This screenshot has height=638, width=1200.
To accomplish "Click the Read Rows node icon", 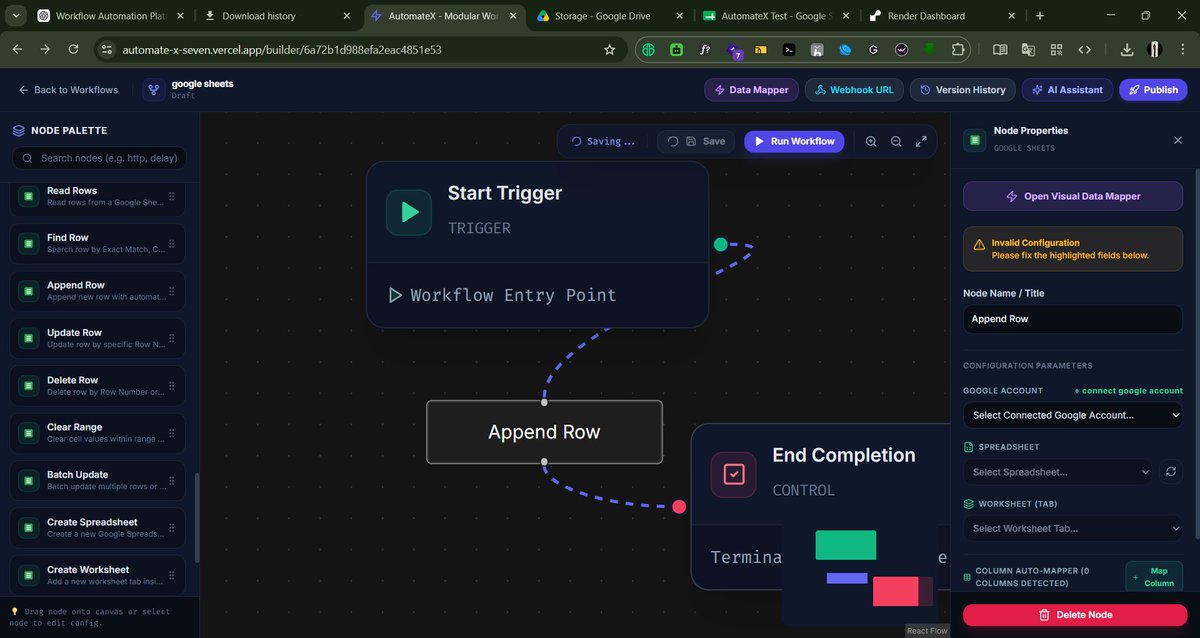I will click(x=29, y=197).
